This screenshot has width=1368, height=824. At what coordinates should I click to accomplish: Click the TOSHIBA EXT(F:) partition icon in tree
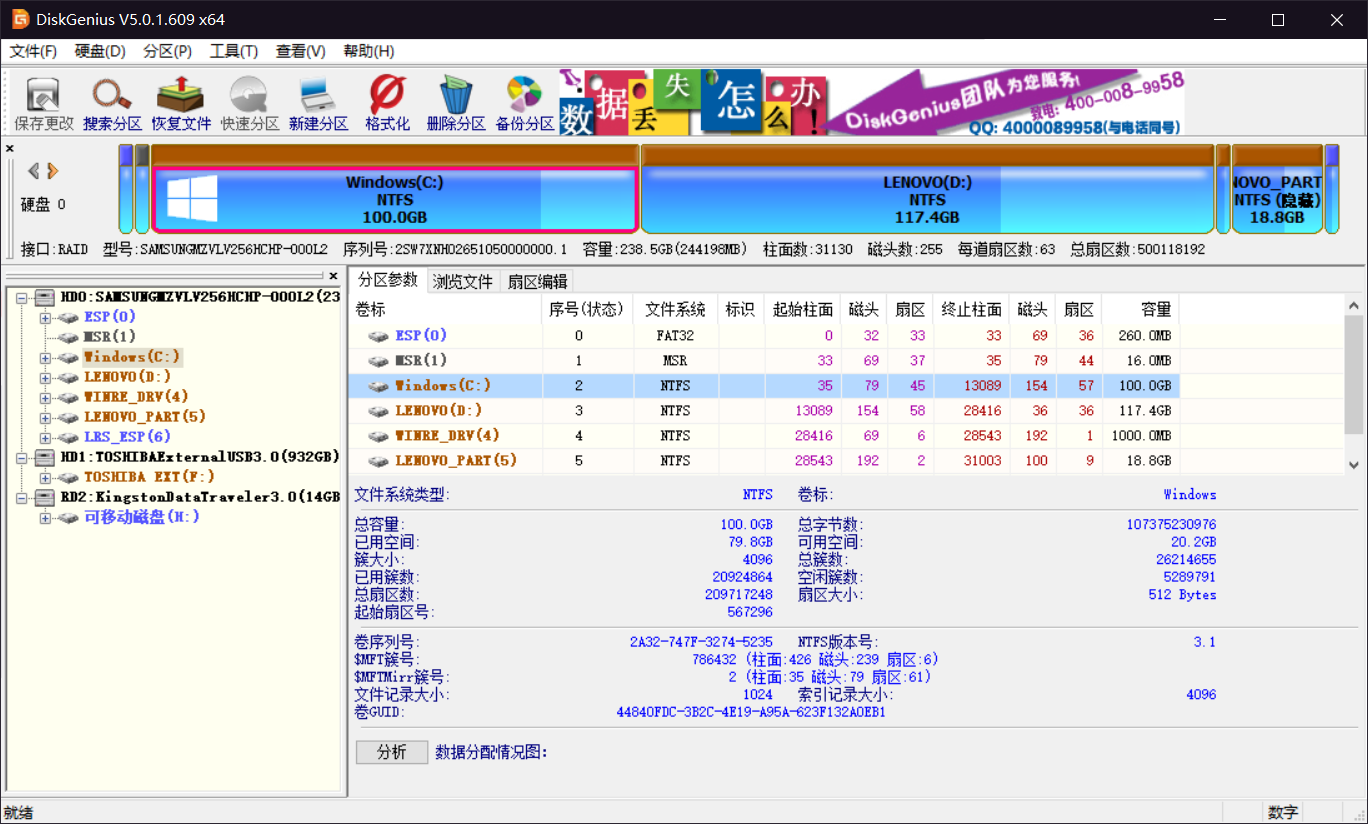tap(68, 477)
